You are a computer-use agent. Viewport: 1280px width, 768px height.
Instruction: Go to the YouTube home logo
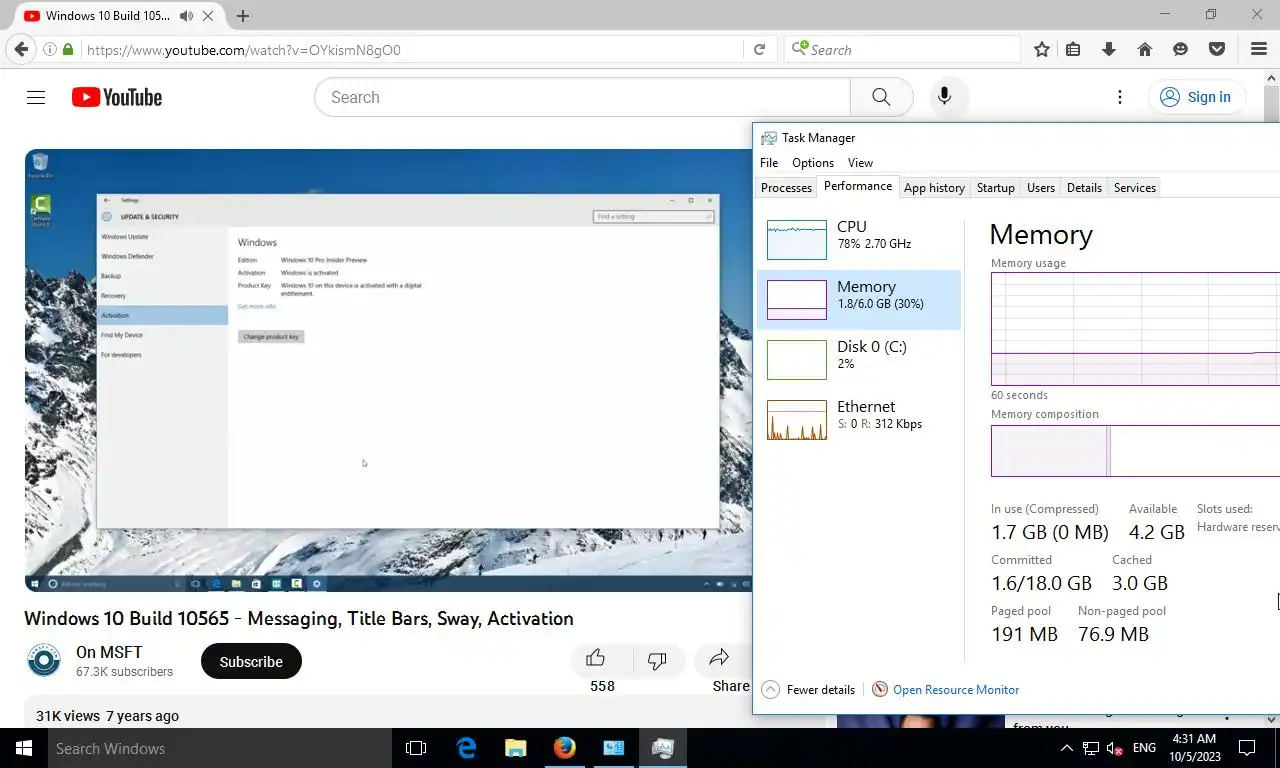(x=116, y=97)
